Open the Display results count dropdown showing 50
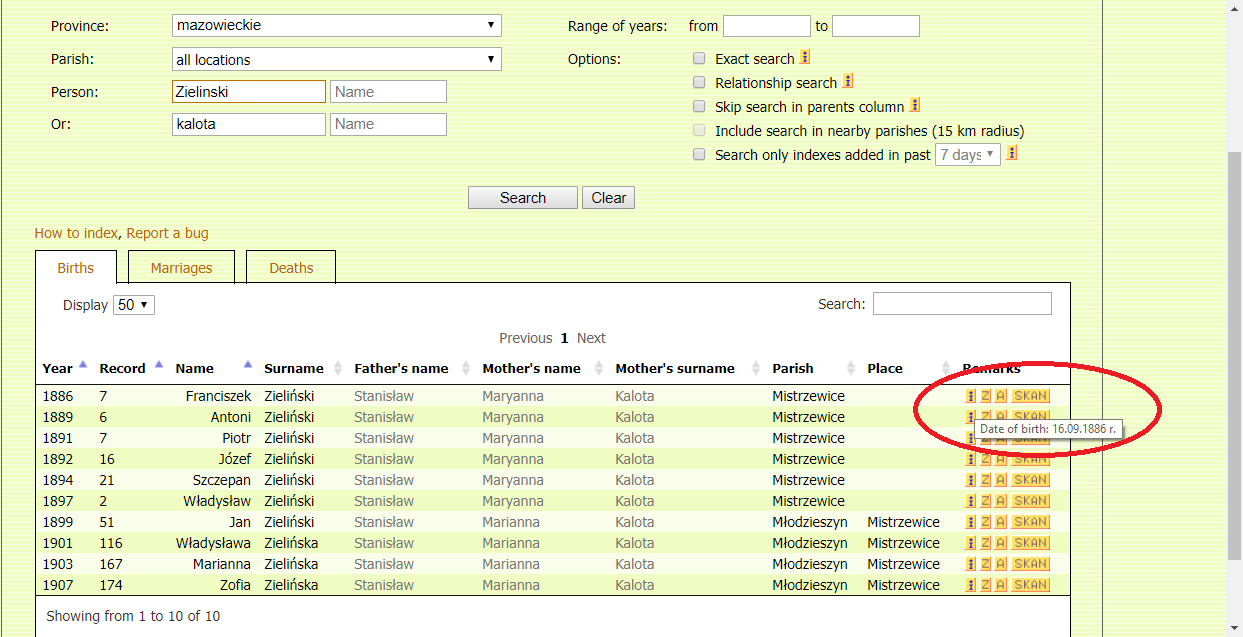This screenshot has width=1243, height=637. (133, 304)
